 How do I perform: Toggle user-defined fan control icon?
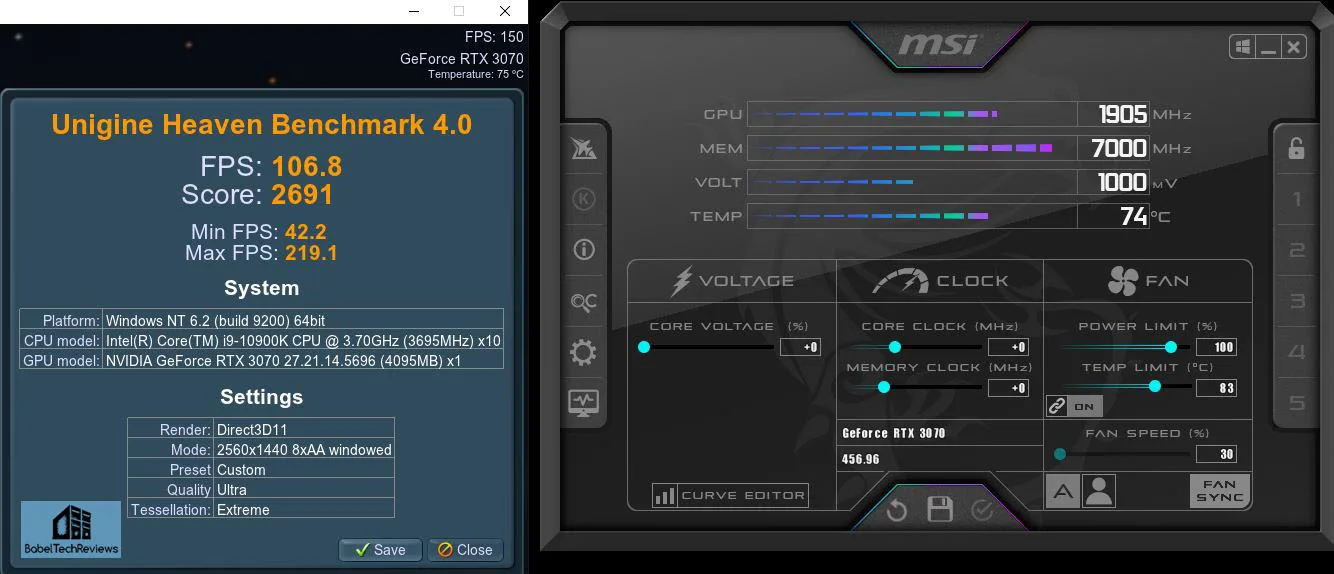point(1099,491)
